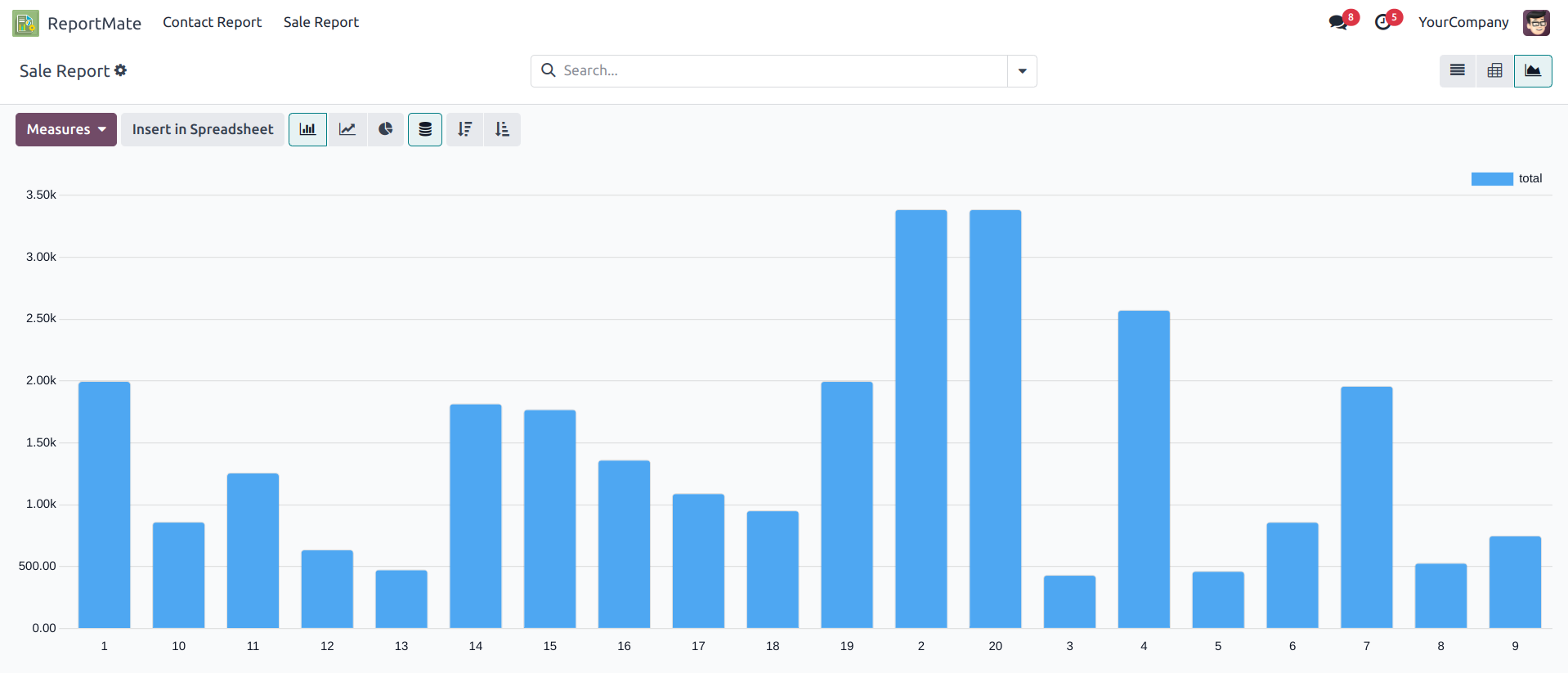The image size is (1568, 673).
Task: Expand the Measures dropdown
Action: tap(66, 129)
